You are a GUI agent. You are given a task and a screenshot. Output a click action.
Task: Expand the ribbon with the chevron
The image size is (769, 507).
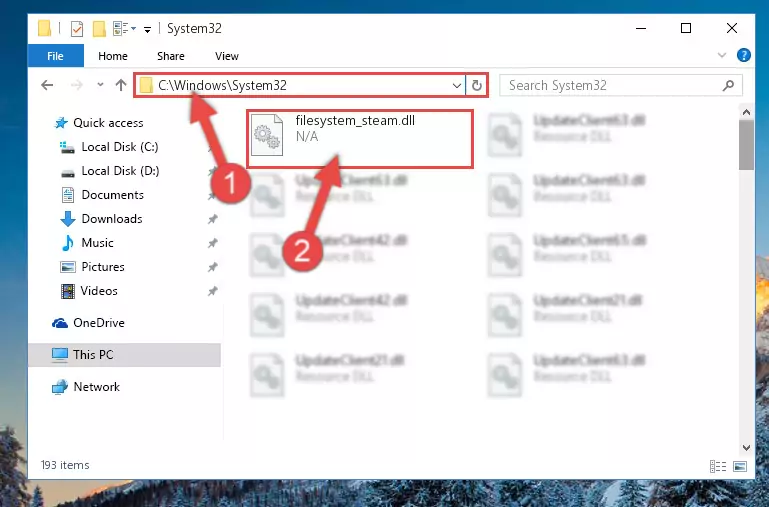point(722,55)
